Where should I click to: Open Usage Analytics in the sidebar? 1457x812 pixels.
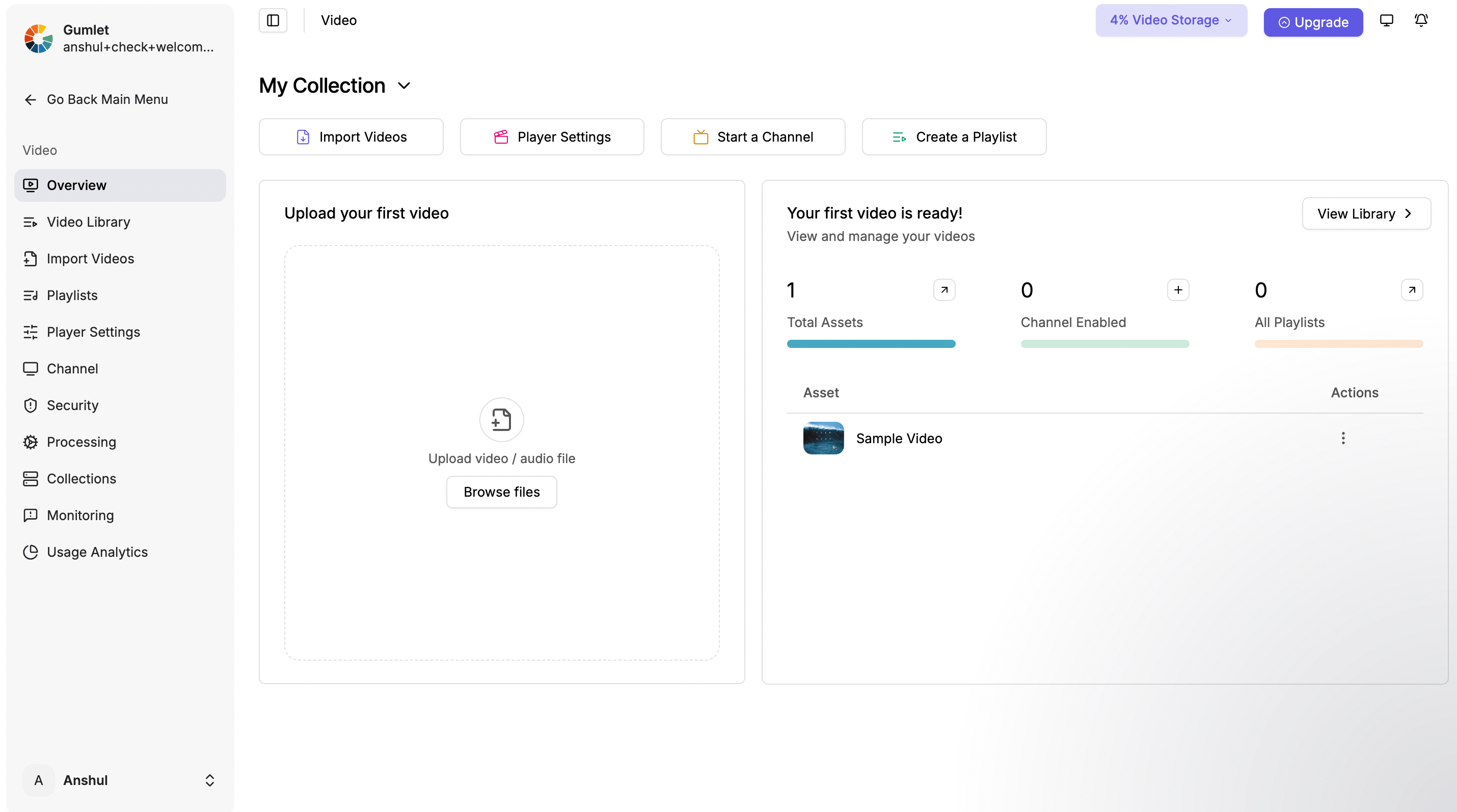click(120, 552)
